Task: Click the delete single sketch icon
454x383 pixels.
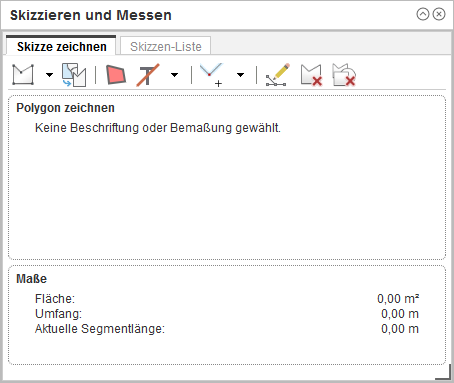Action: click(x=311, y=75)
